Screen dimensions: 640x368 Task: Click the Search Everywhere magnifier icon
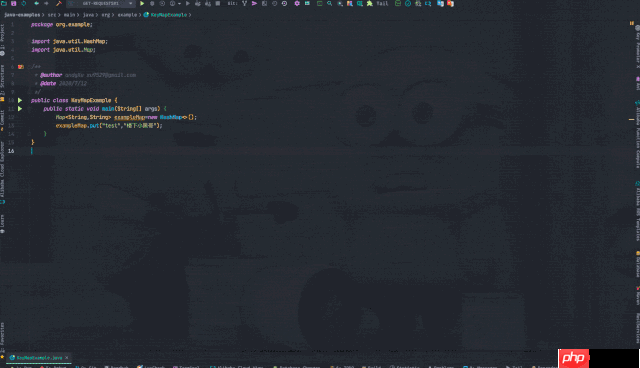[329, 4]
